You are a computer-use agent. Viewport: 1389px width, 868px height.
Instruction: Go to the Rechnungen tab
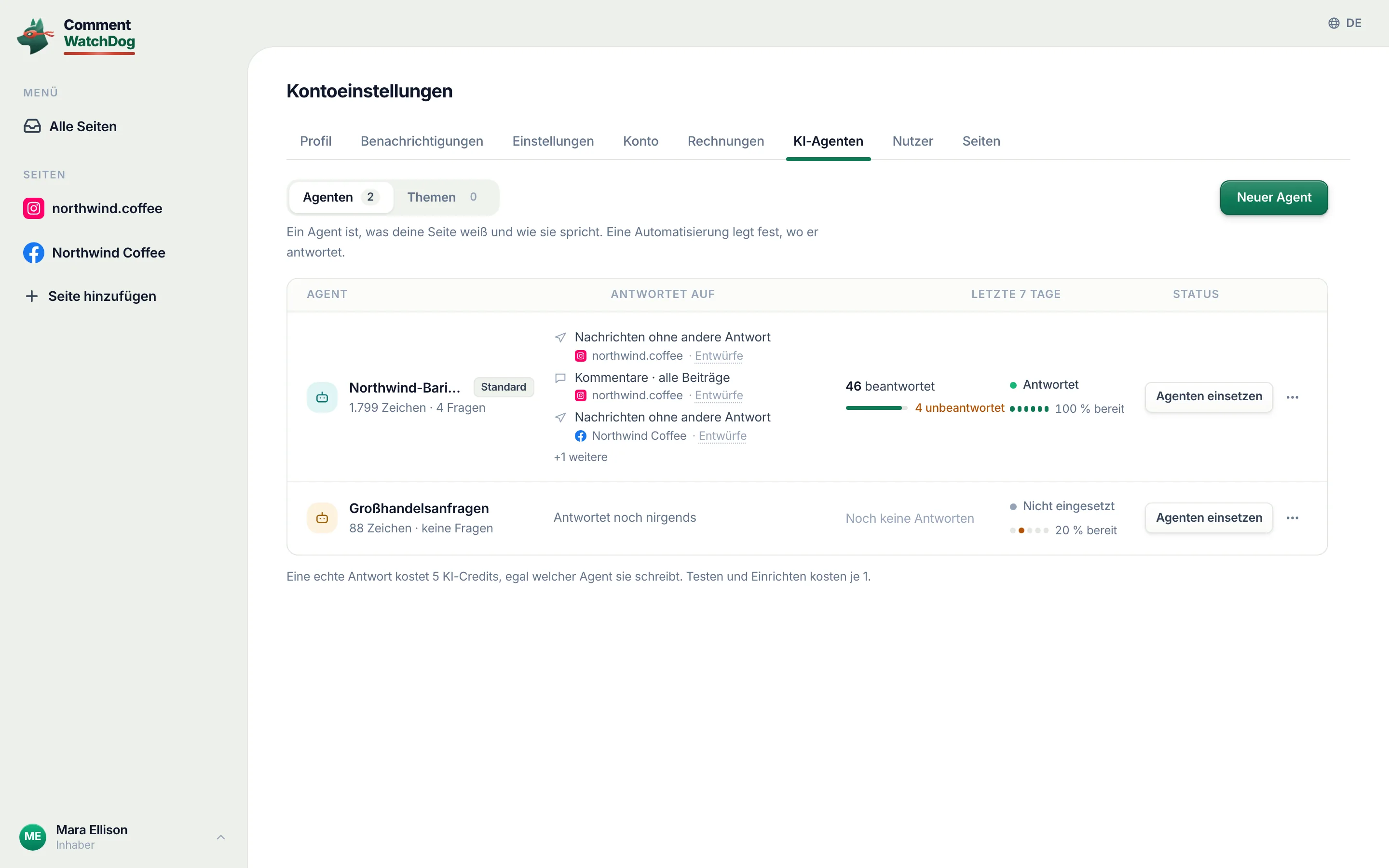pyautogui.click(x=725, y=141)
